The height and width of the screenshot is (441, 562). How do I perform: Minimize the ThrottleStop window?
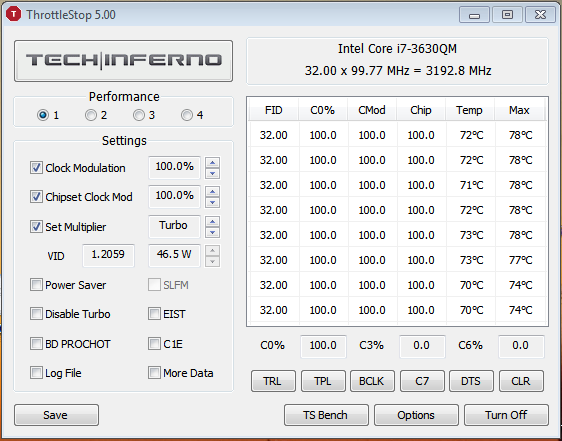click(474, 15)
